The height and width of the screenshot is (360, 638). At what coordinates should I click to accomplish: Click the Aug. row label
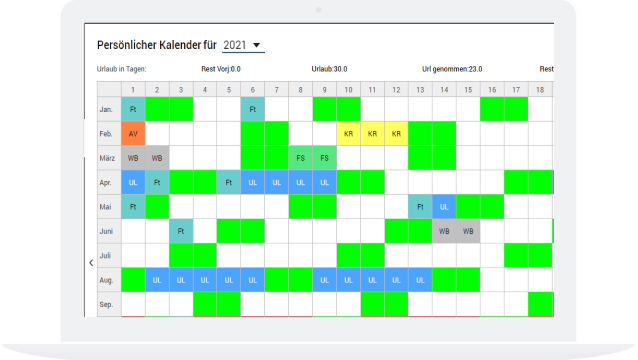tap(109, 280)
